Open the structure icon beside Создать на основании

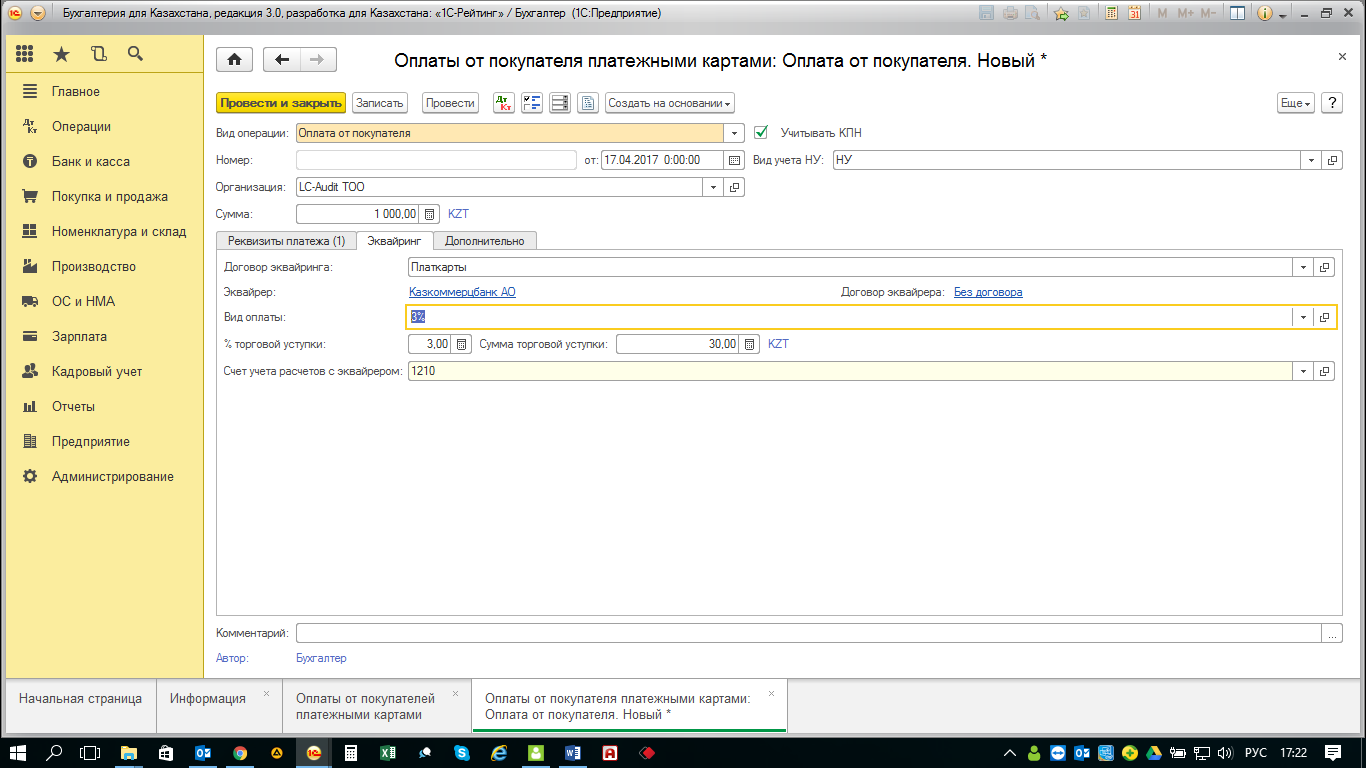(x=560, y=103)
